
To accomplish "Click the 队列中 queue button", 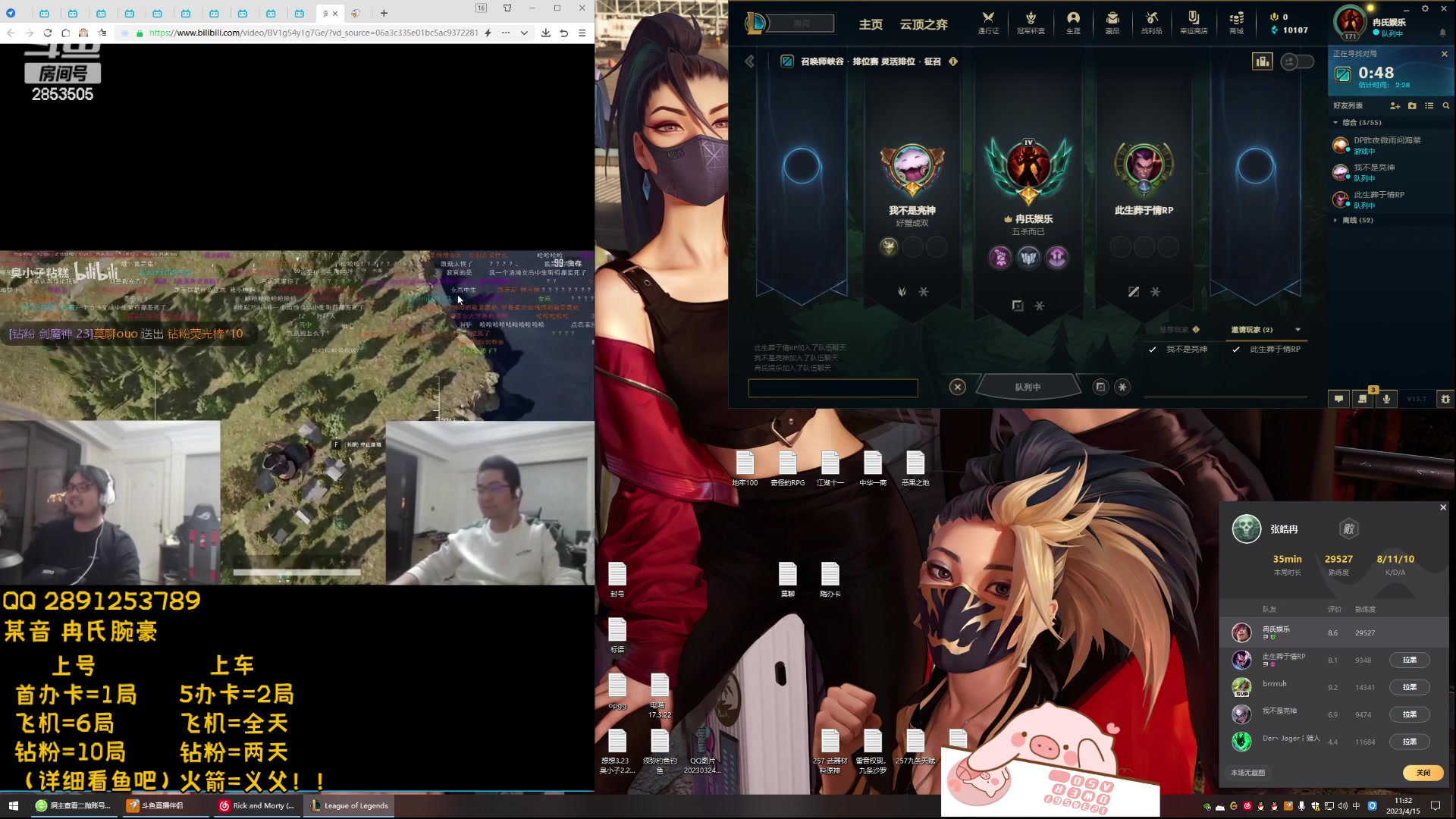I will tap(1028, 387).
